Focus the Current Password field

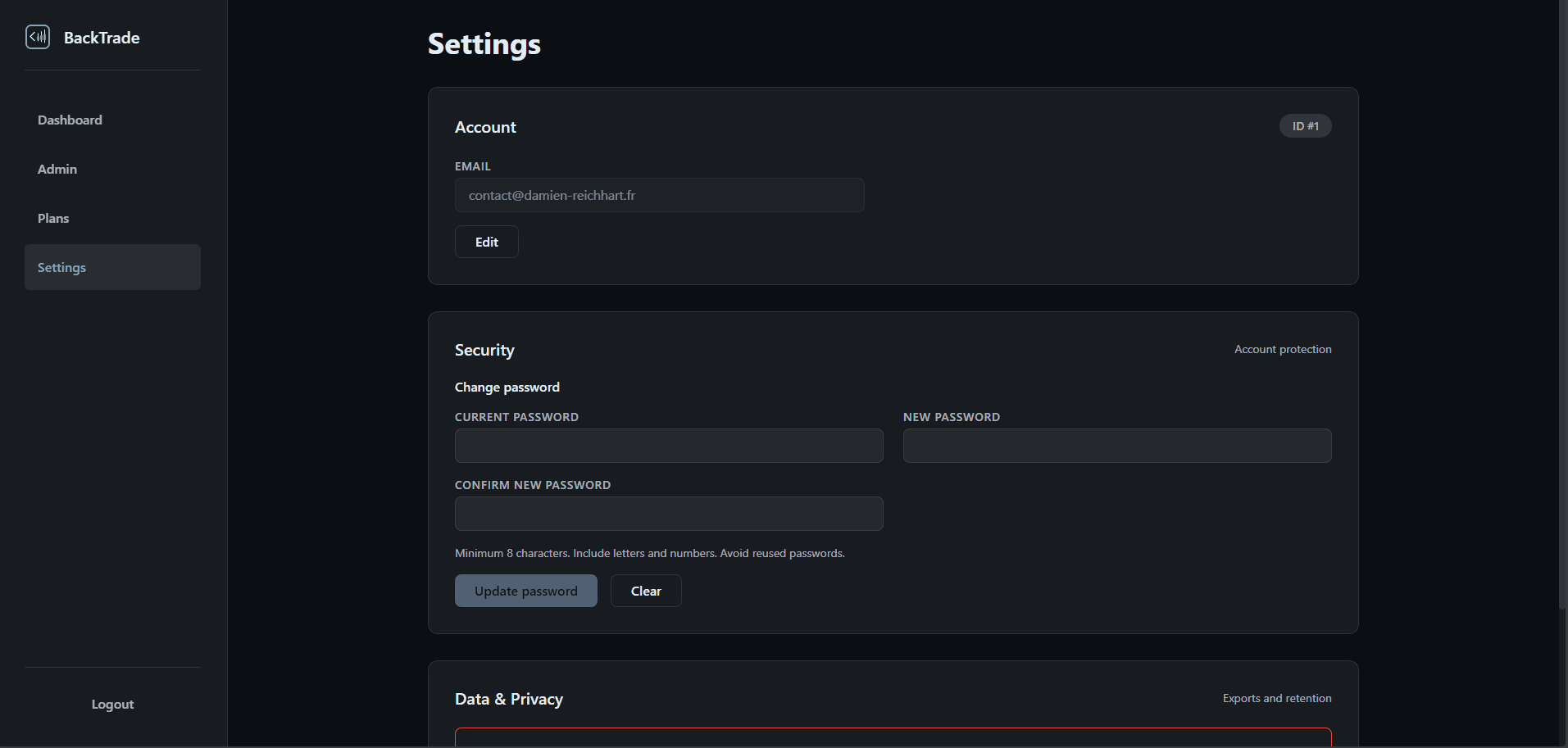point(669,446)
